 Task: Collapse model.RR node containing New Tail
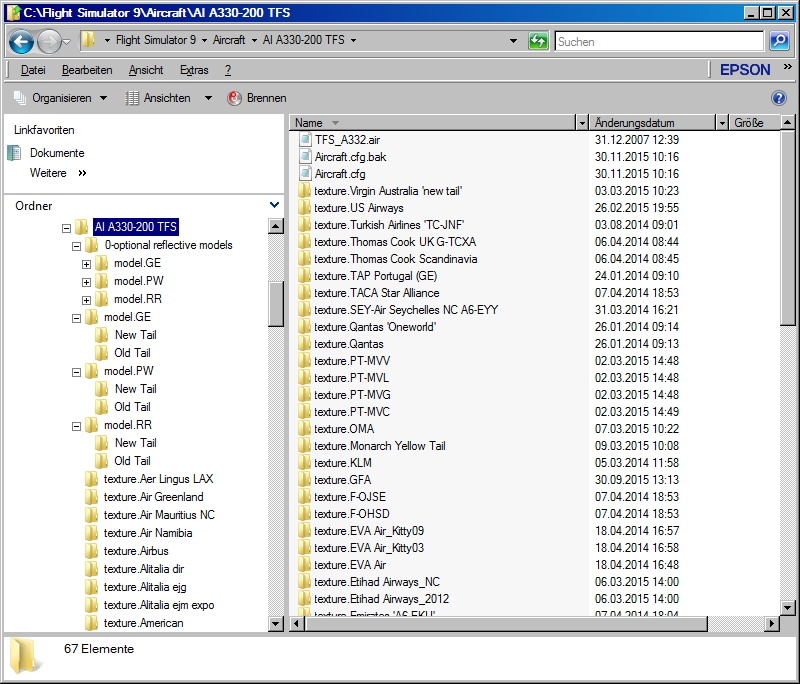(x=77, y=426)
